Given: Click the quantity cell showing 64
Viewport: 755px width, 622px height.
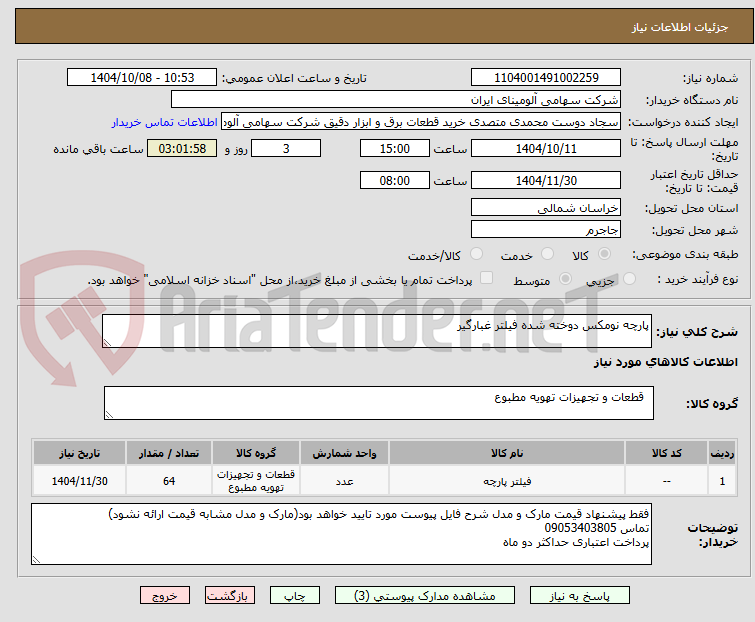Looking at the screenshot, I should 169,481.
